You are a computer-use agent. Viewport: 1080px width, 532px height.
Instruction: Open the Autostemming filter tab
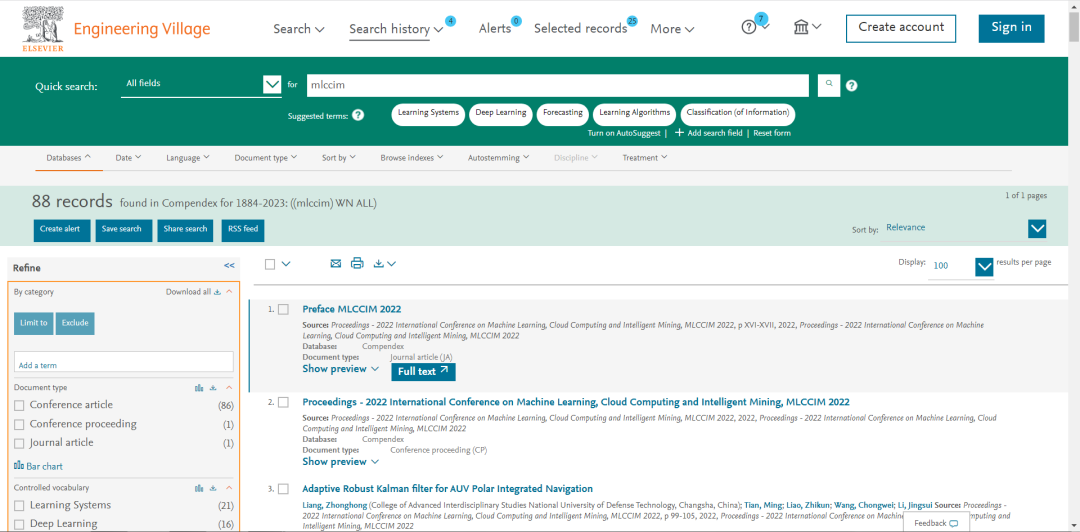pos(499,158)
